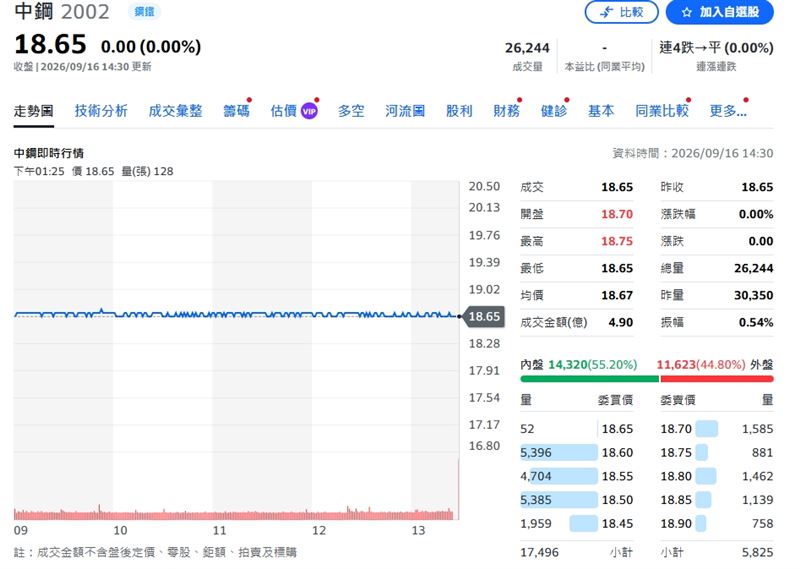Viewport: 800px width, 569px height.
Task: Click the bid volume 1,959
Action: [536, 524]
